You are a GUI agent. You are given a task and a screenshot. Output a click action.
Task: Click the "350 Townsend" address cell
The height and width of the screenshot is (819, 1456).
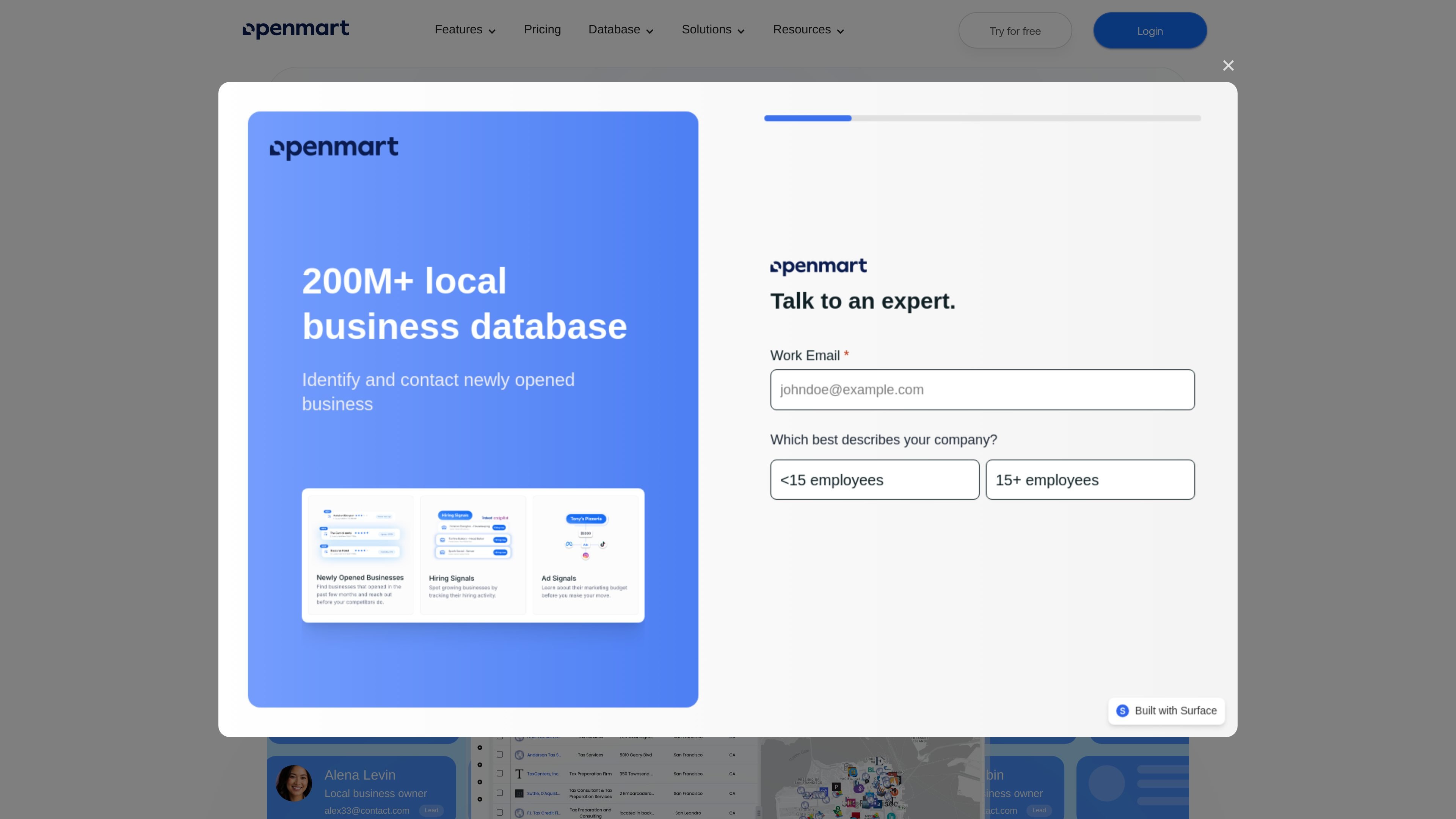coord(636,774)
